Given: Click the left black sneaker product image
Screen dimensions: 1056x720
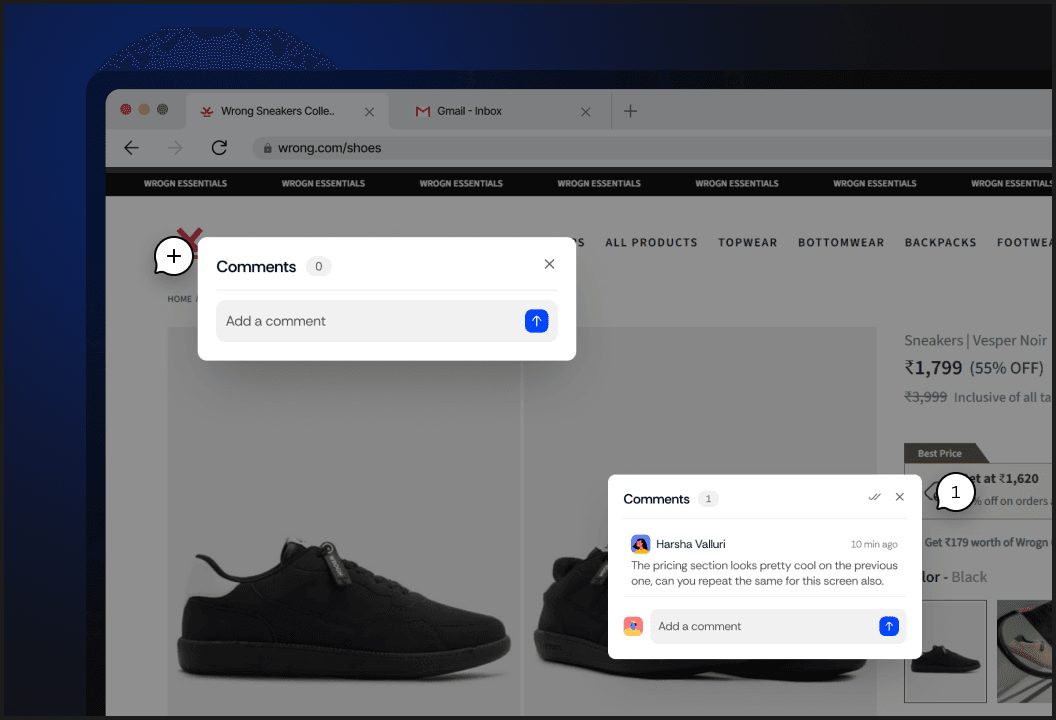Looking at the screenshot, I should point(343,520).
